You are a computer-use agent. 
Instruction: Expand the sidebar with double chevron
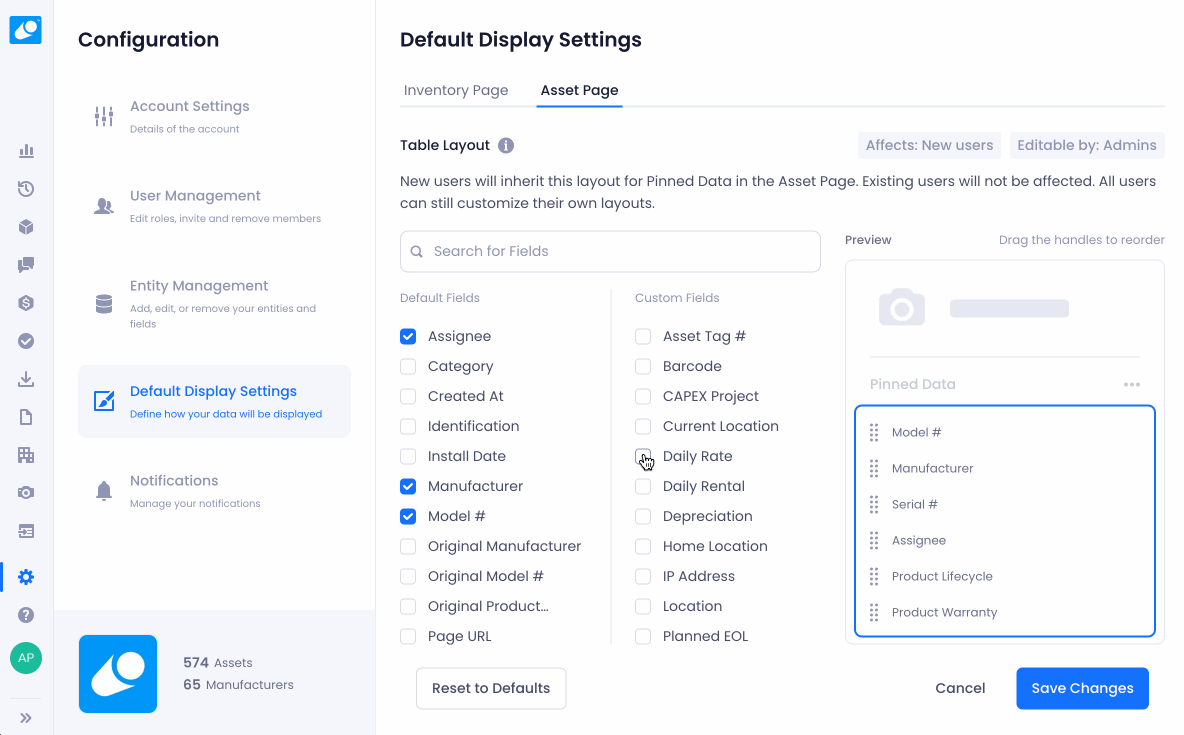26,718
